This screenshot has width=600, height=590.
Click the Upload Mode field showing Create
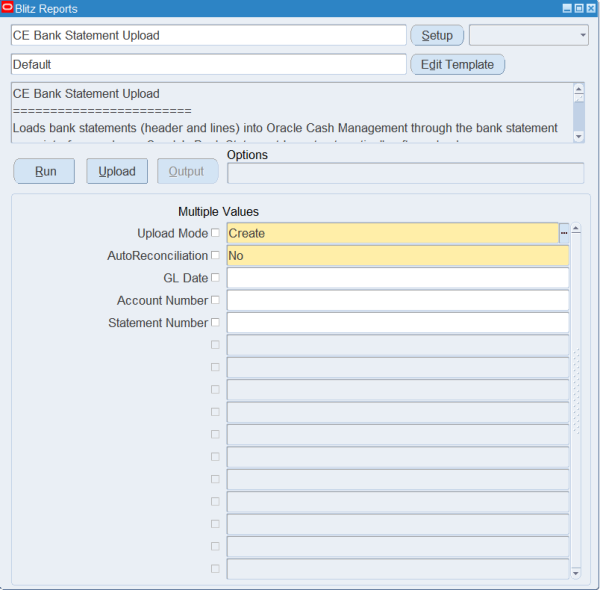pyautogui.click(x=393, y=233)
